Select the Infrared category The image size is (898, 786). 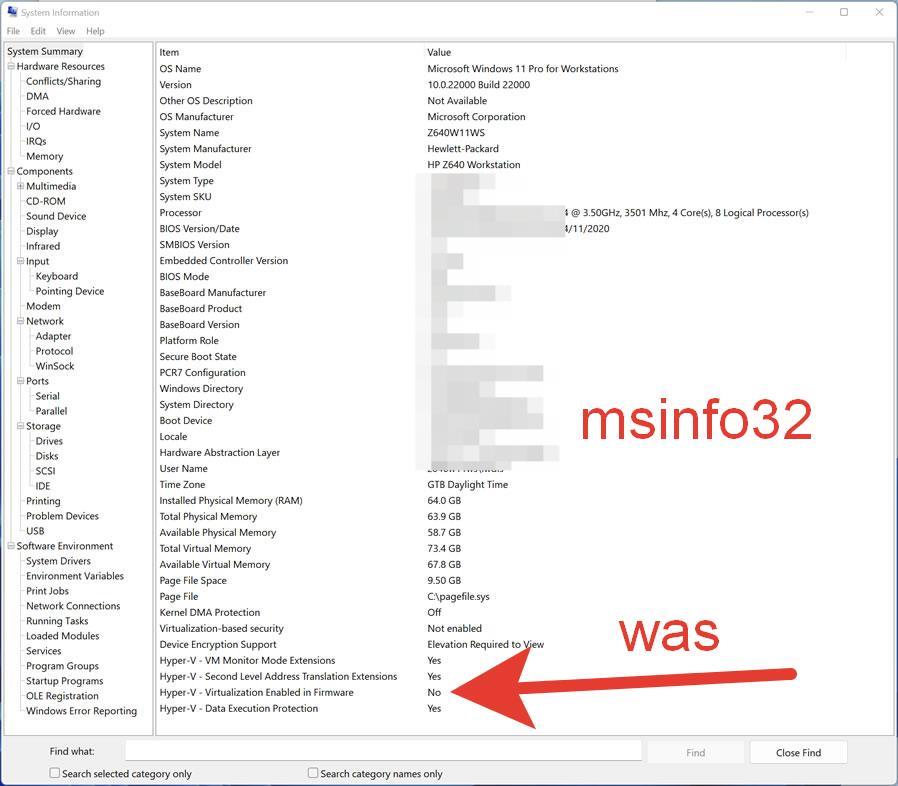pos(43,246)
